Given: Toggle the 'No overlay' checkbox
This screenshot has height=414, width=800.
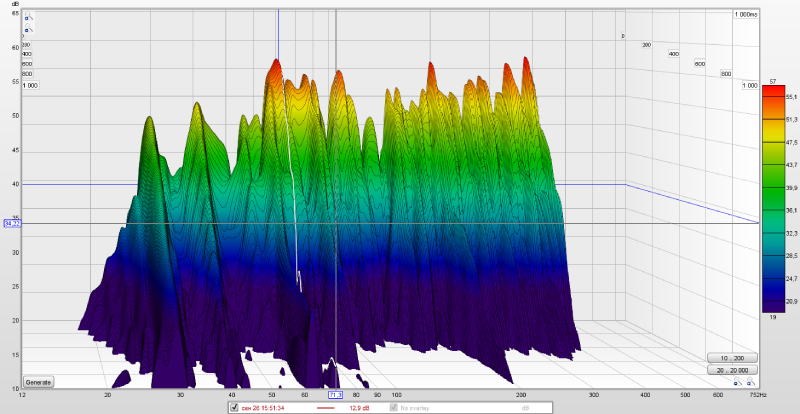Looking at the screenshot, I should [393, 408].
